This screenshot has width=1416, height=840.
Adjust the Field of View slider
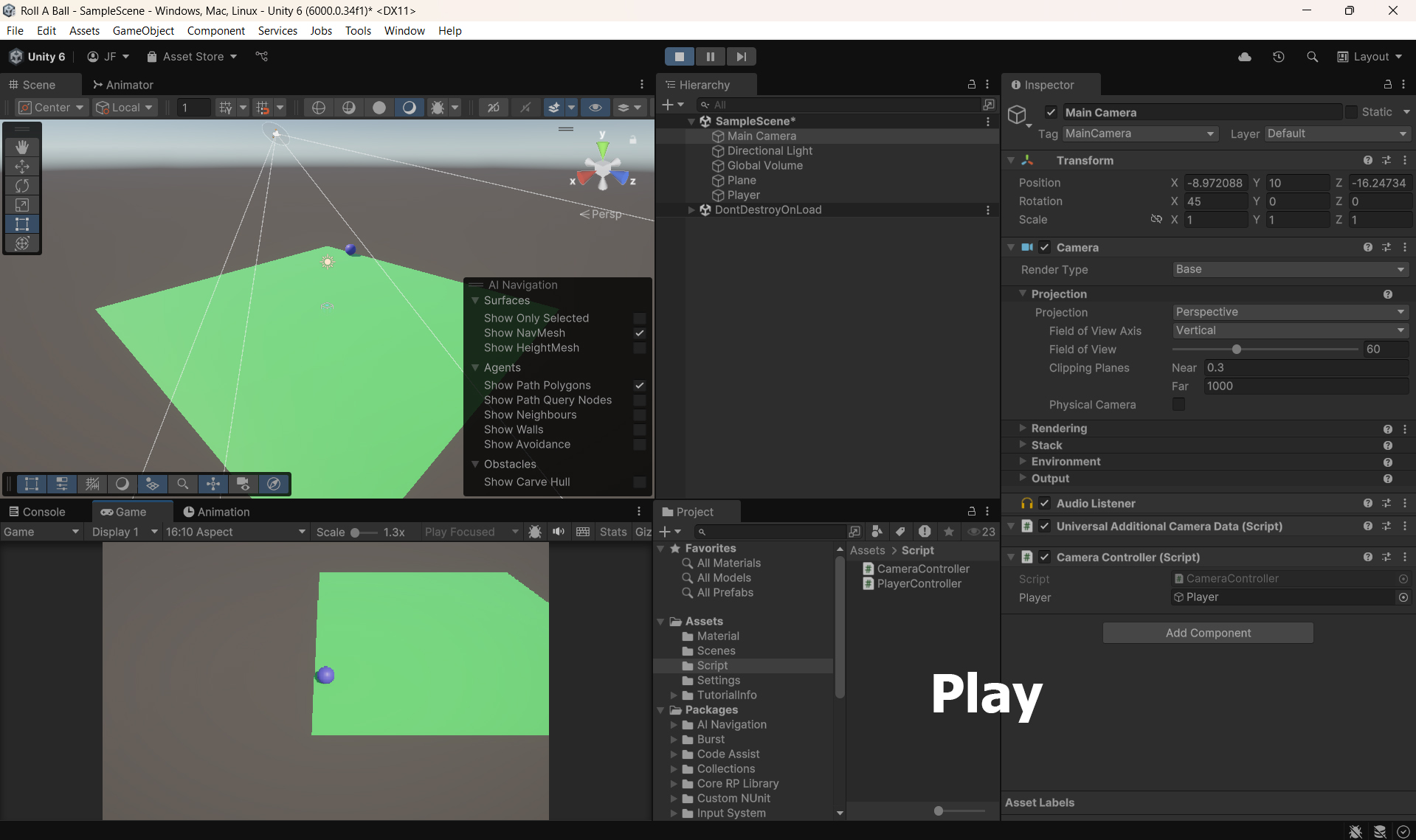point(1237,350)
